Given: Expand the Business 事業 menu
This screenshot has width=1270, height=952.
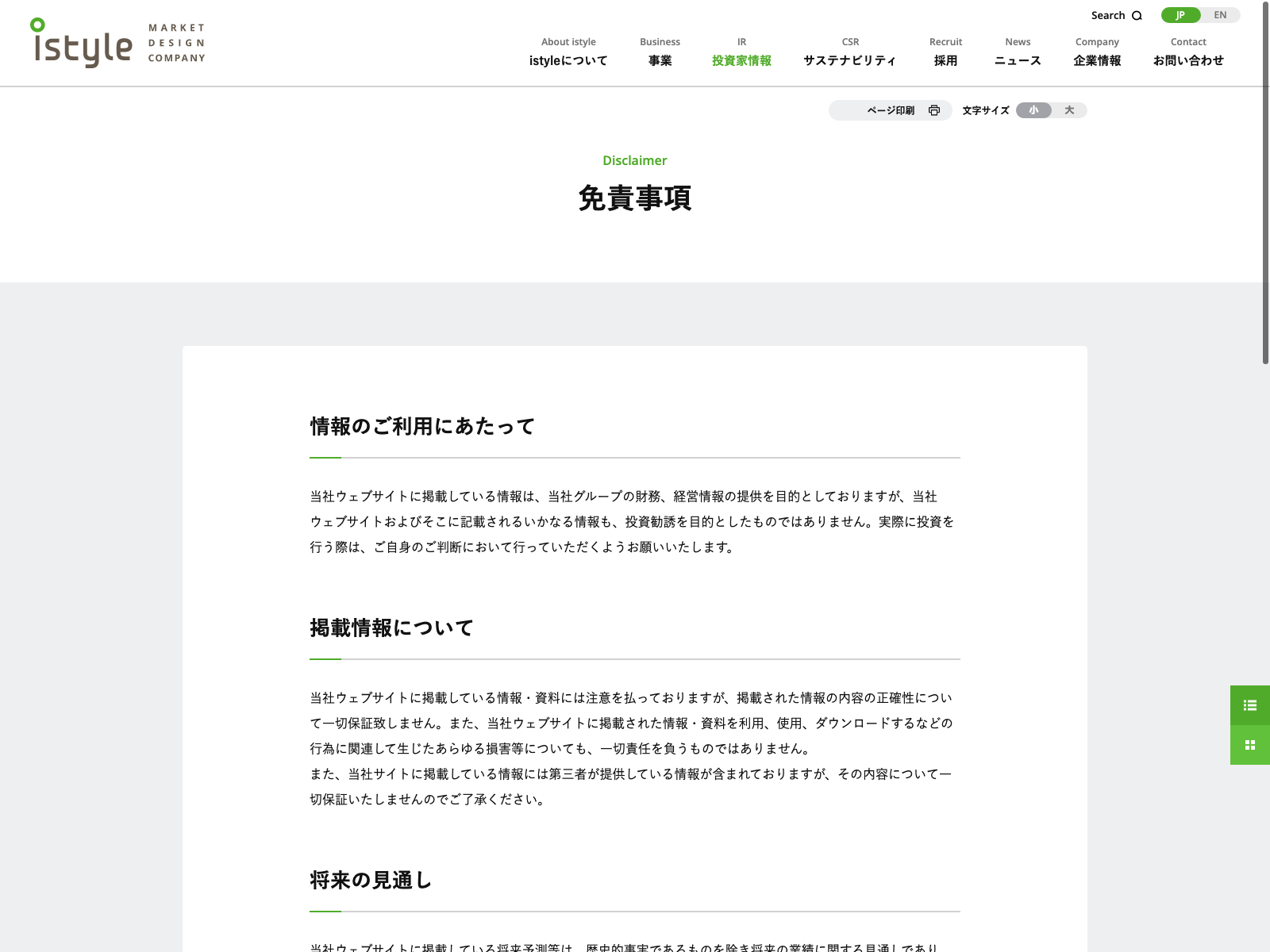Looking at the screenshot, I should [x=660, y=52].
